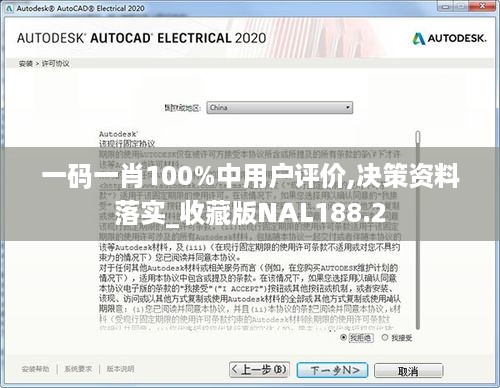
Task: Minimize the installer window
Action: pyautogui.click(x=446, y=6)
